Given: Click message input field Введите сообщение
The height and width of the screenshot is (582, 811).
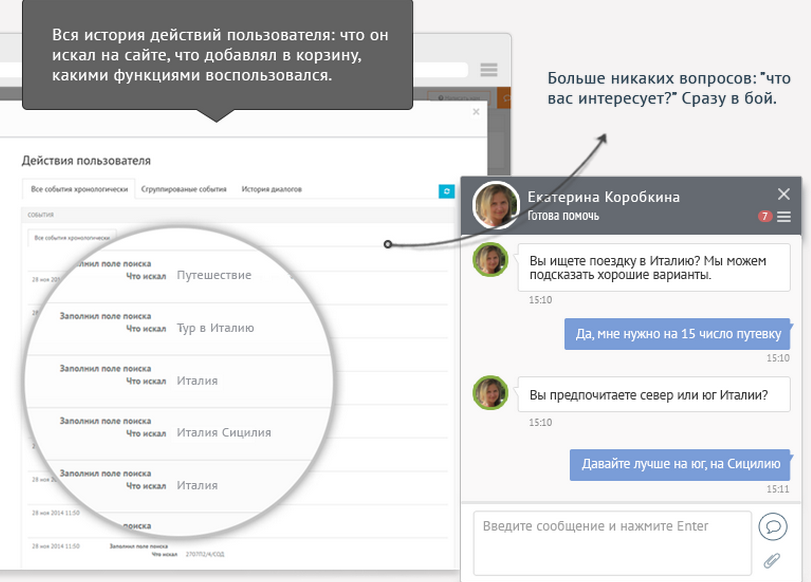Looking at the screenshot, I should point(612,543).
